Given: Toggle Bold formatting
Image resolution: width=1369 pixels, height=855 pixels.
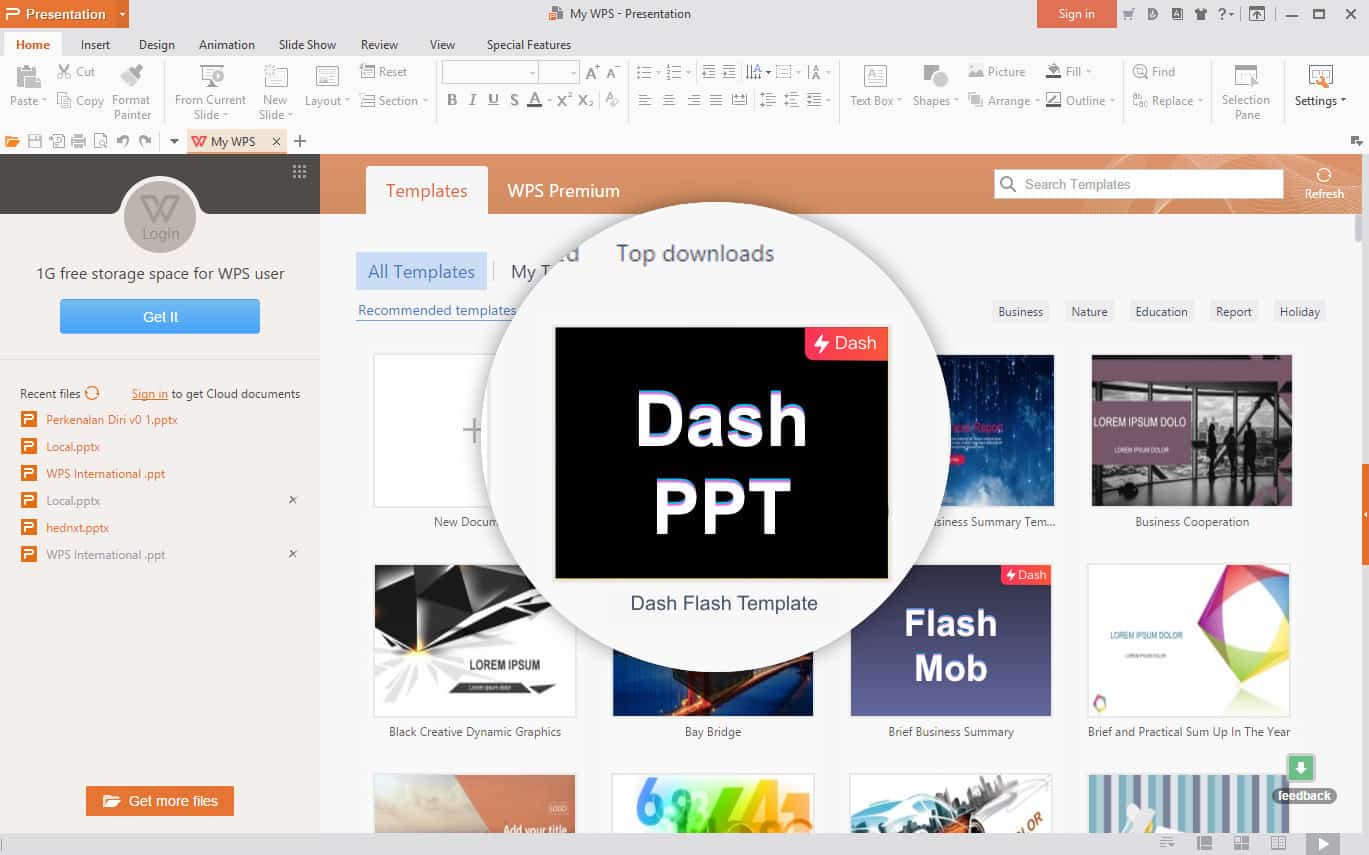Looking at the screenshot, I should click(x=452, y=100).
